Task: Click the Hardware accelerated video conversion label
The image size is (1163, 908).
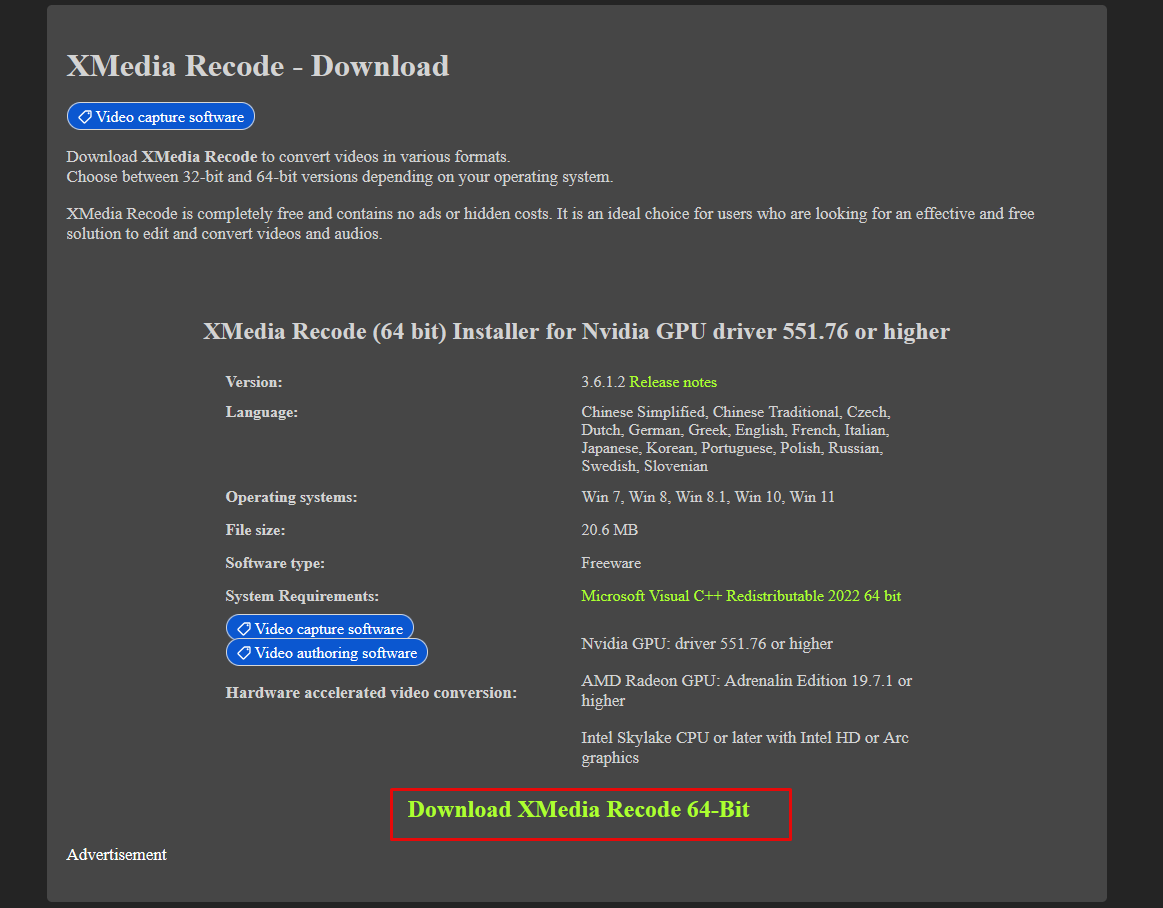Action: coord(372,693)
